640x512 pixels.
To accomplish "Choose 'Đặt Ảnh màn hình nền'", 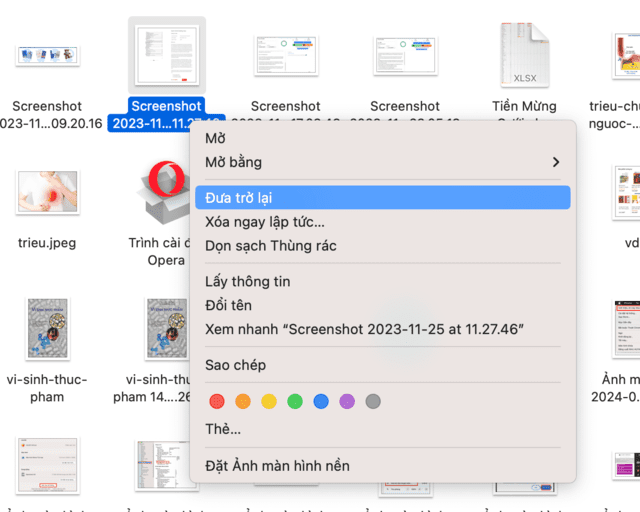I will pos(382,465).
